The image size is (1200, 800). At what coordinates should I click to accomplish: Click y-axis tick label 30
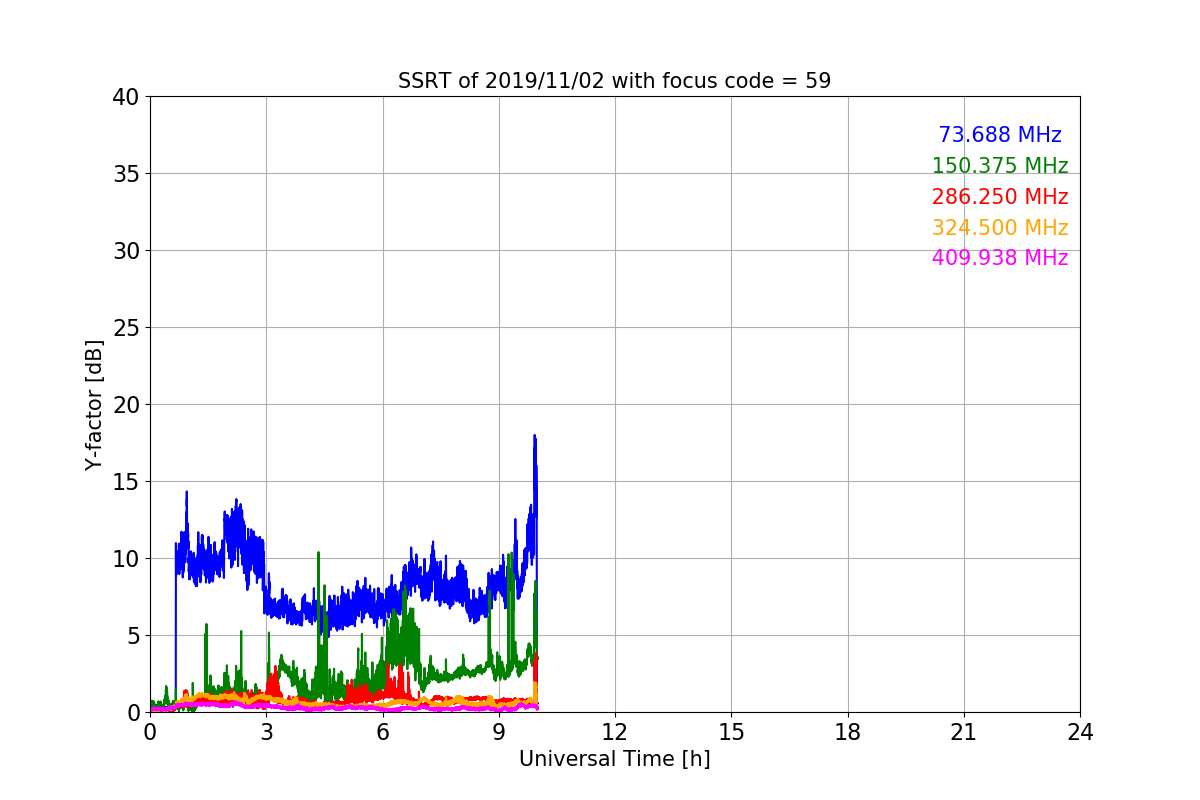click(x=125, y=251)
